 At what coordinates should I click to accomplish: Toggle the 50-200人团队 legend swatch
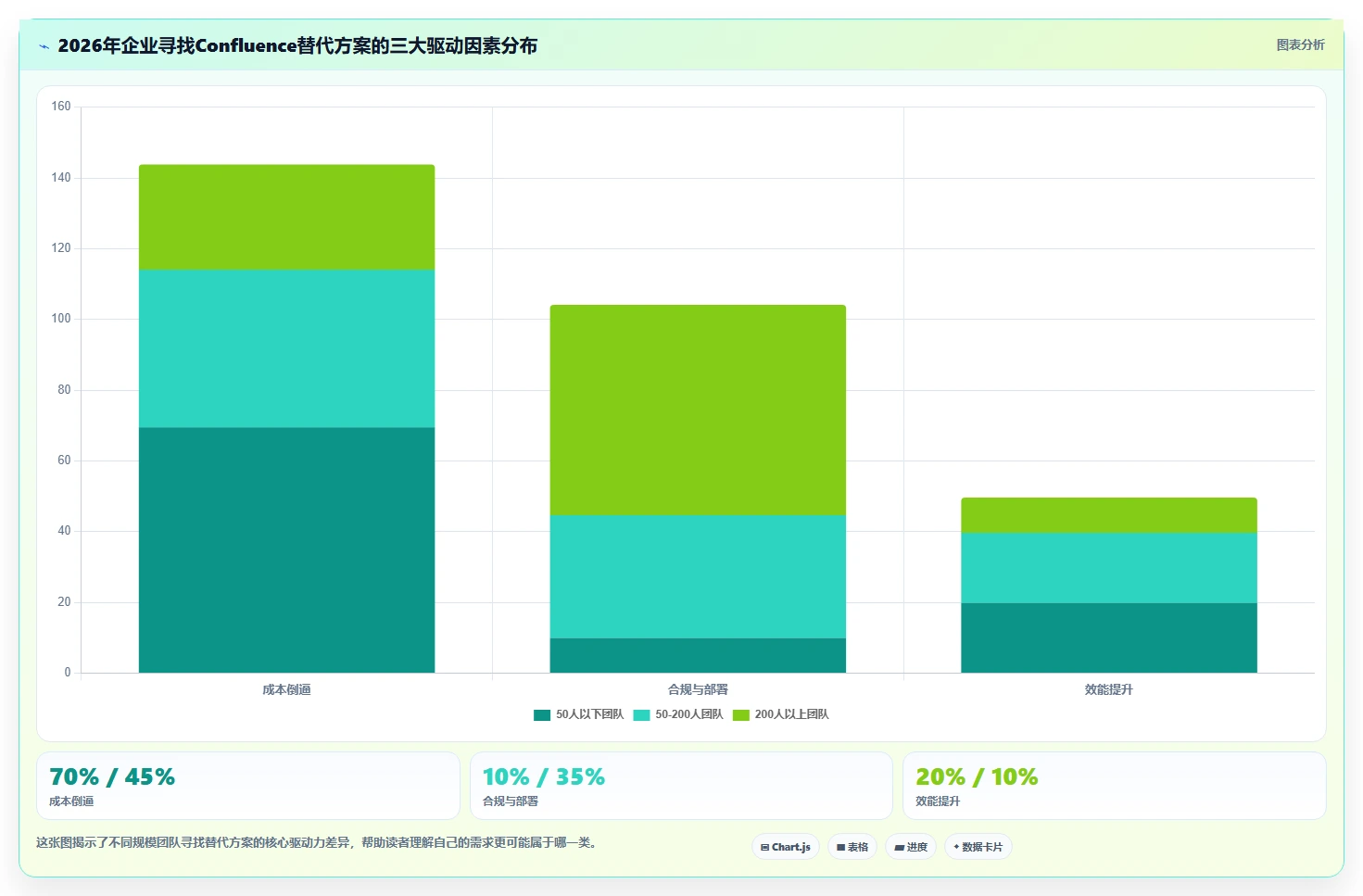642,714
